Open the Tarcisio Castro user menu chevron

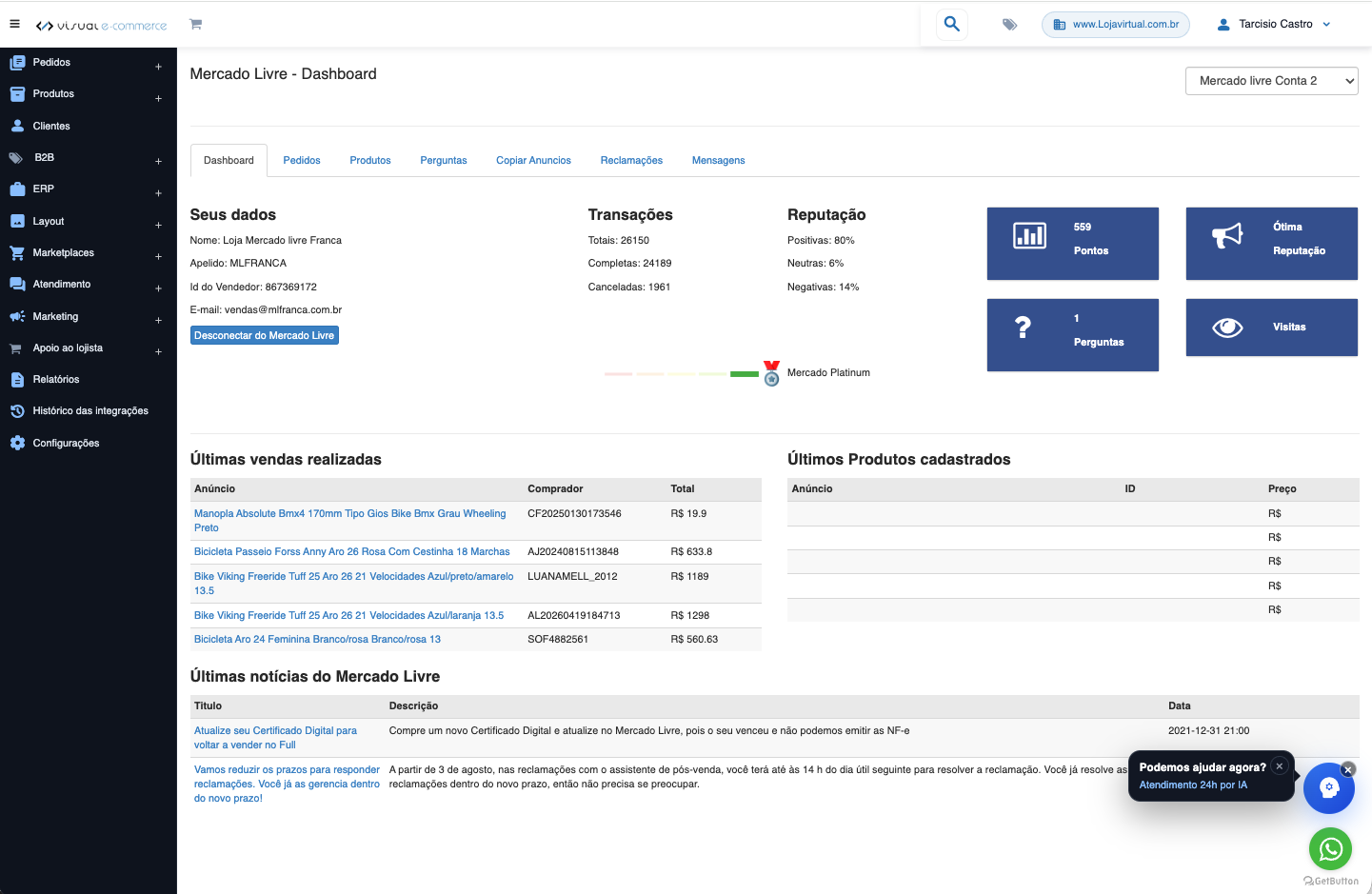tap(1327, 25)
